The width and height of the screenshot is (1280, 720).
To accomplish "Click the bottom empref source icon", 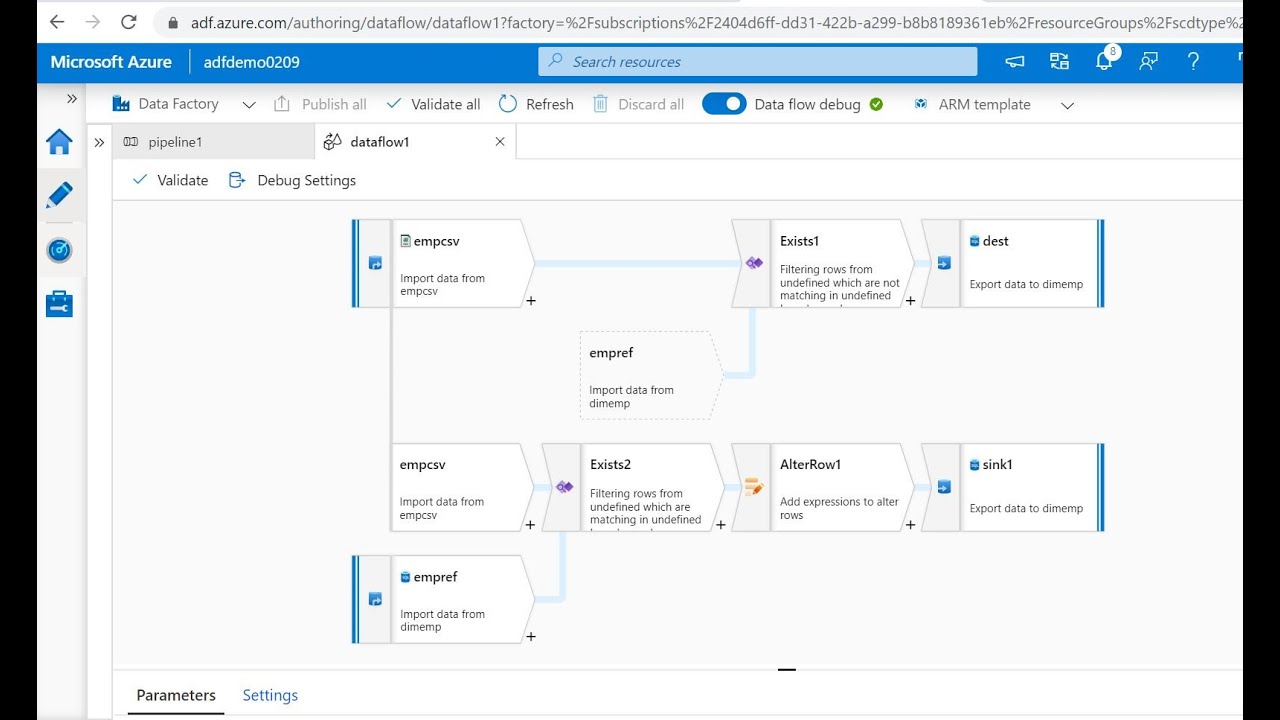I will pos(375,599).
